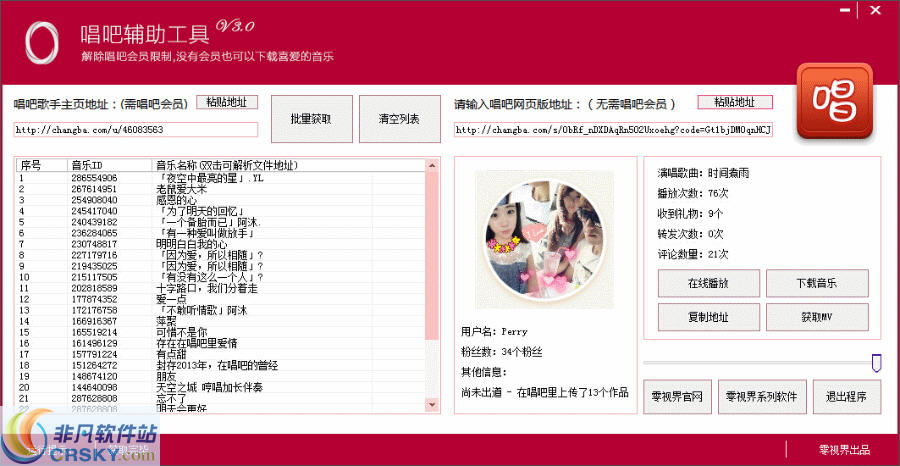The image size is (900, 466).
Task: Select song 「夜空中最亮的星」.YL
Action: click(210, 178)
